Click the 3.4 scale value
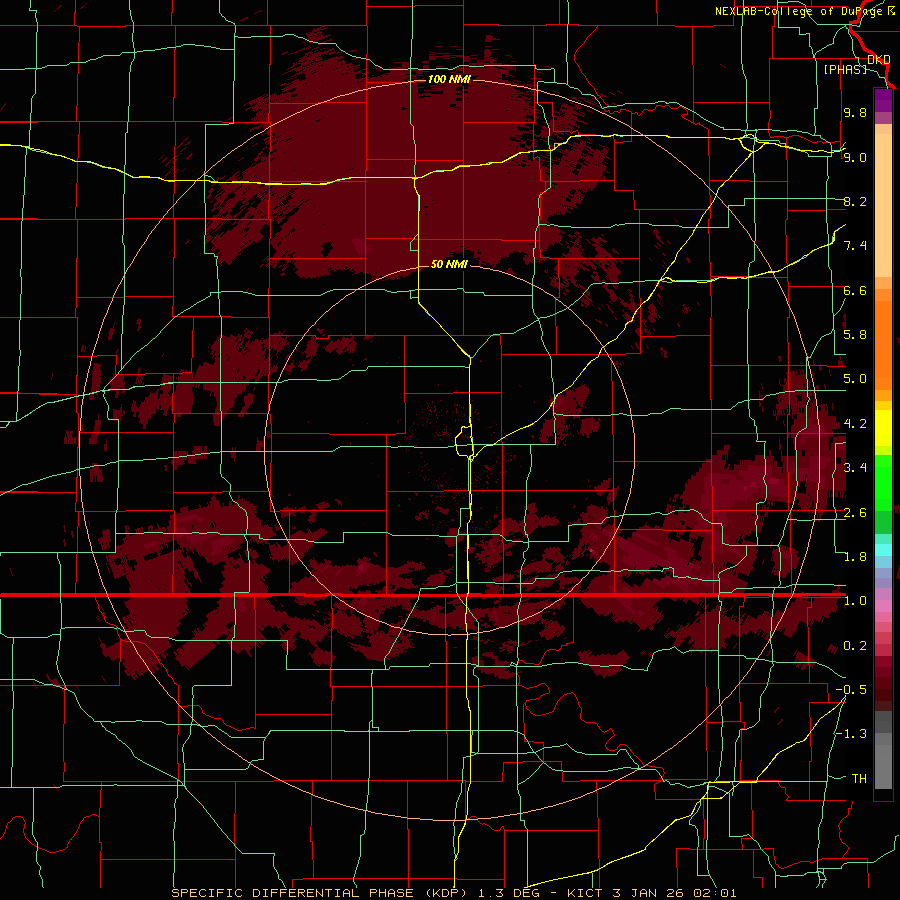 click(x=855, y=468)
